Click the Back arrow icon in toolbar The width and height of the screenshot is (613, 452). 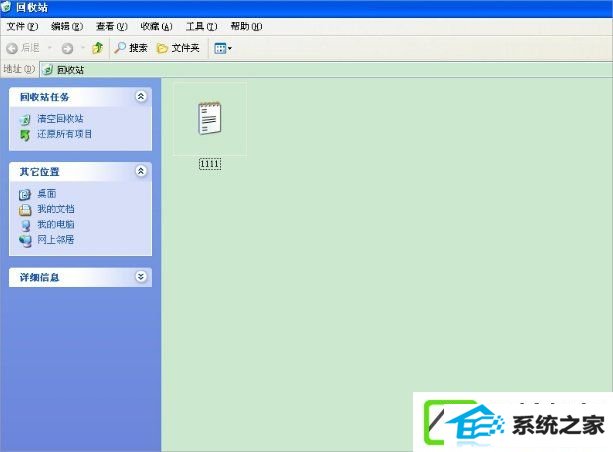12,48
